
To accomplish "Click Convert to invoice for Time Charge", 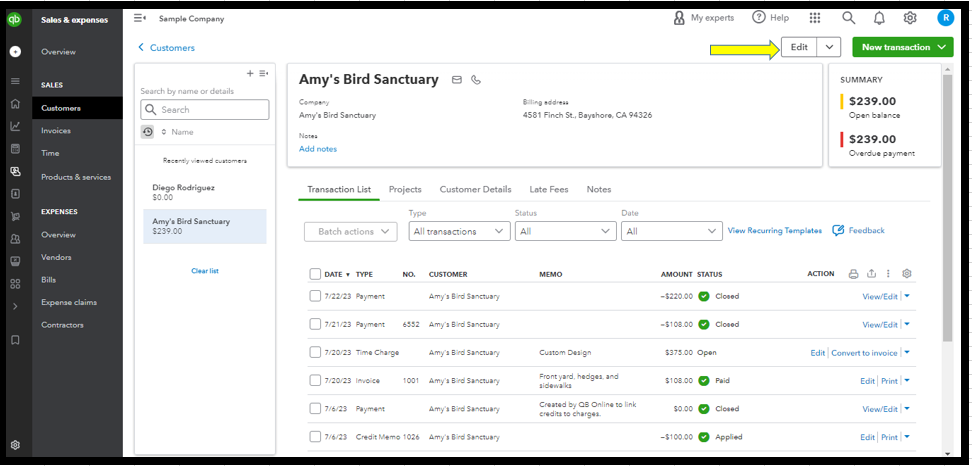I will pyautogui.click(x=864, y=353).
